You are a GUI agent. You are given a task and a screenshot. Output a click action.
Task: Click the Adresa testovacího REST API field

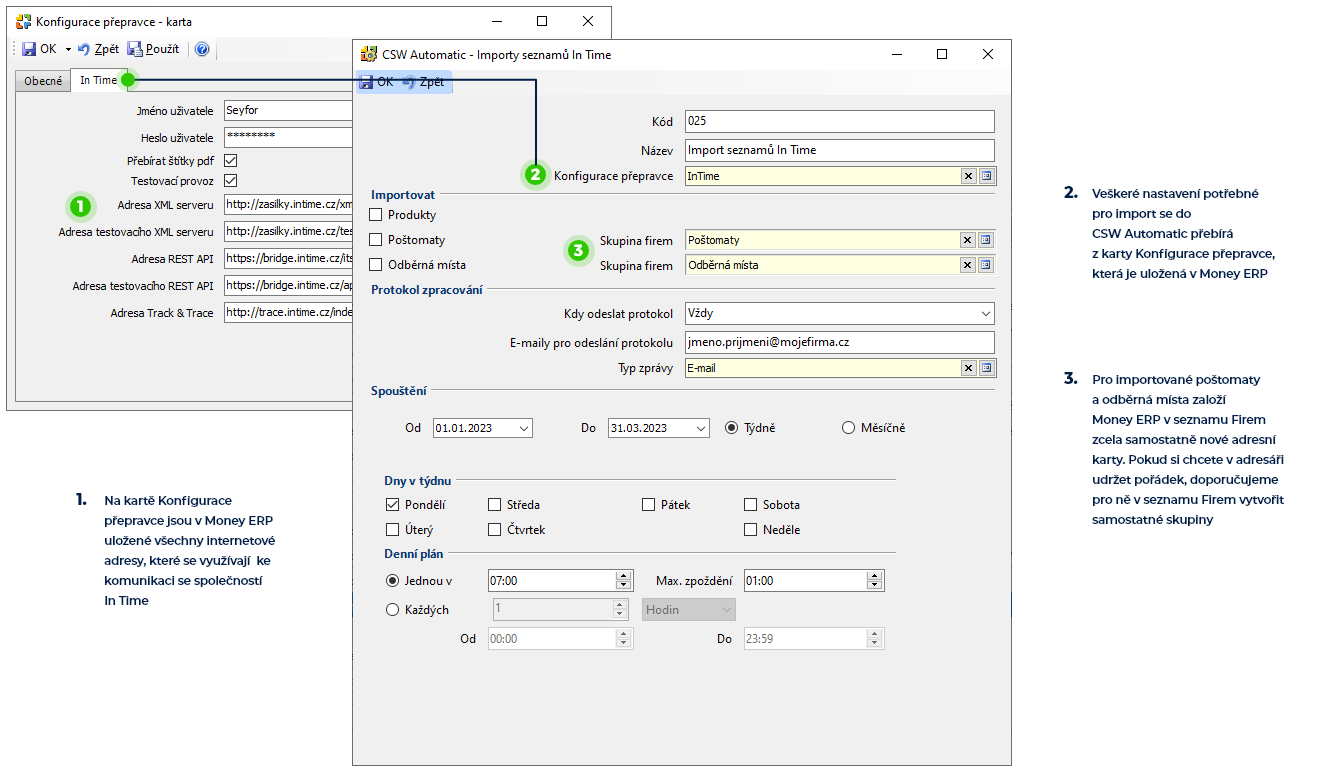[x=288, y=286]
